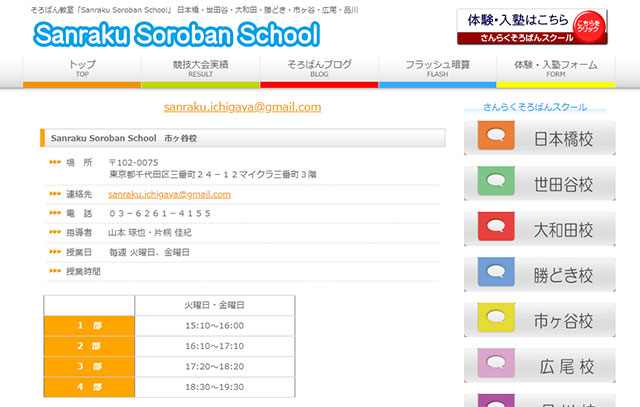Click blue speech bubble icon for 勝どき校

click(x=496, y=271)
